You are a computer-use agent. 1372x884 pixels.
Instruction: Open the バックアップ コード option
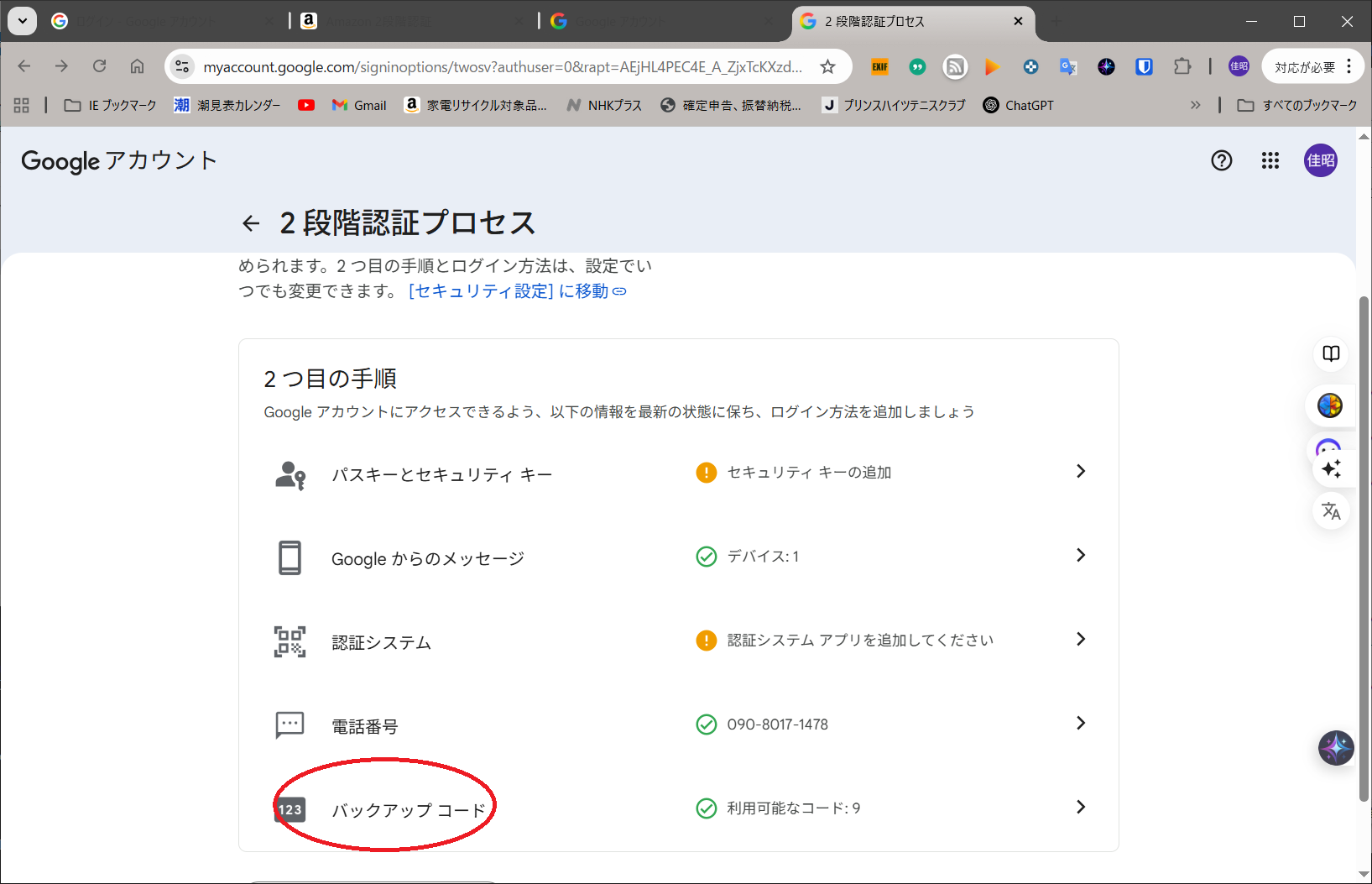409,810
